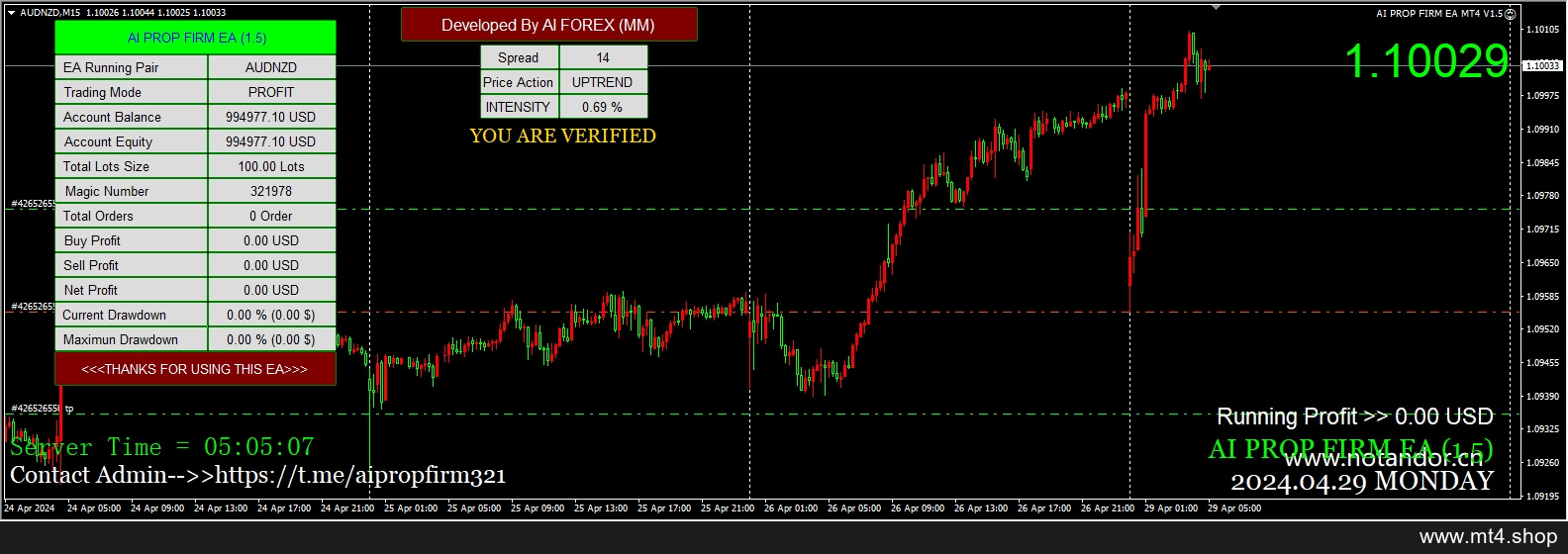Click the 1.10105 price axis label
The height and width of the screenshot is (554, 1568).
tap(1542, 30)
